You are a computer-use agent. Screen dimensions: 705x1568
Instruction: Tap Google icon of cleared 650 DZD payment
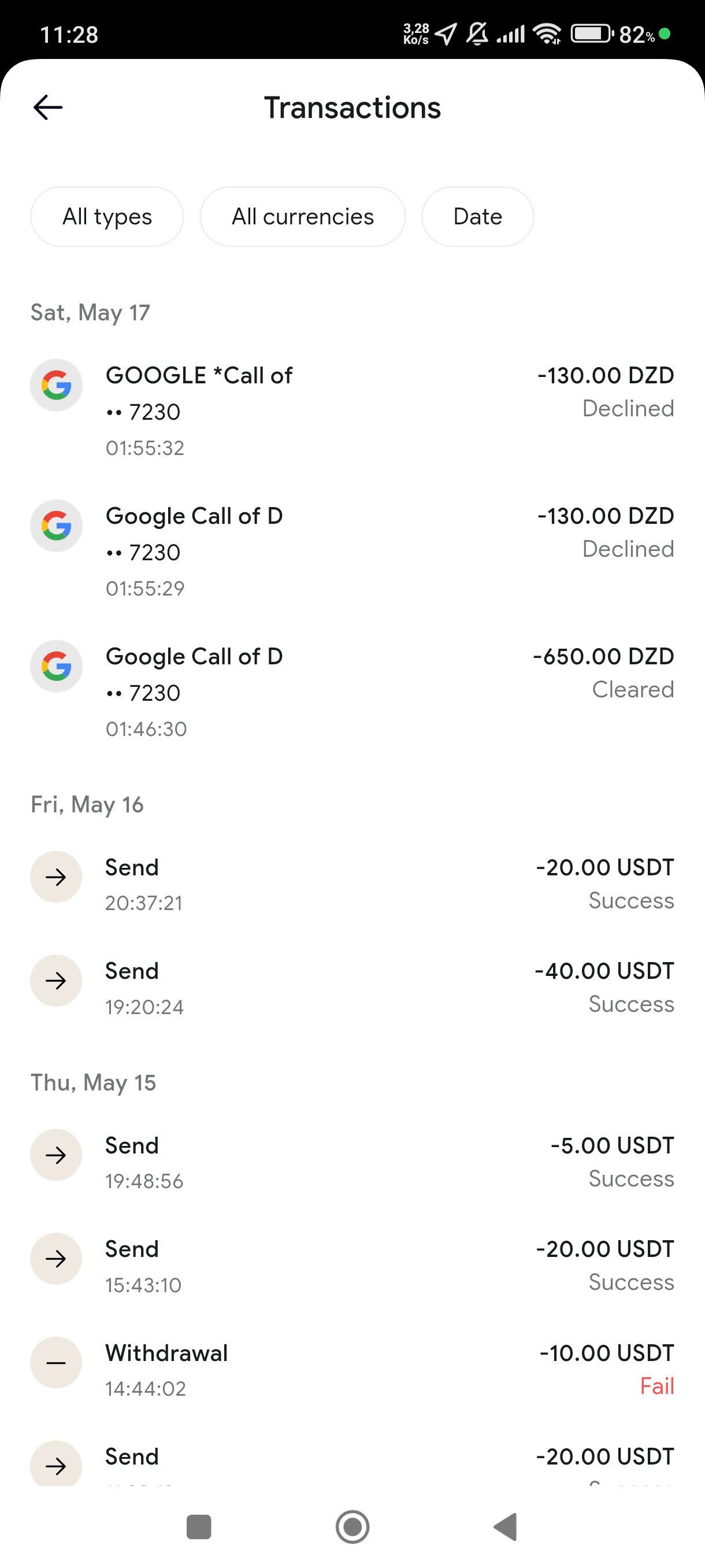[57, 667]
